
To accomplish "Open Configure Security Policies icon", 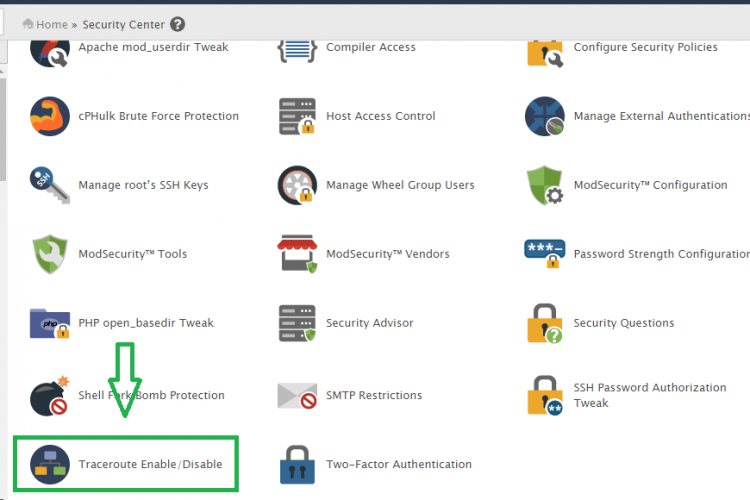I will (545, 54).
